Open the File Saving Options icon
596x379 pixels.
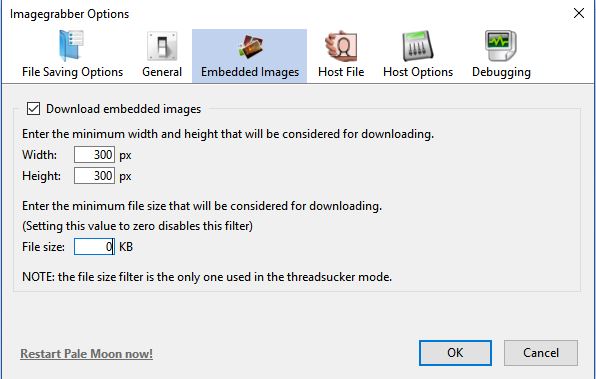(72, 46)
